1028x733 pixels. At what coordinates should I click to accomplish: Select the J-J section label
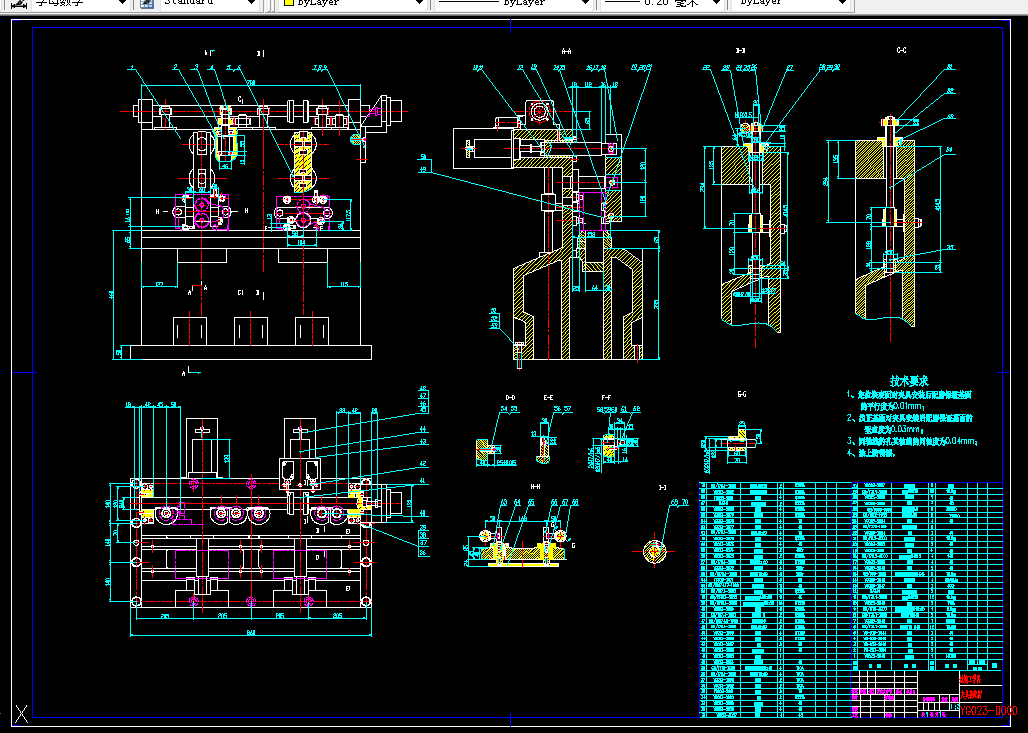(x=662, y=487)
